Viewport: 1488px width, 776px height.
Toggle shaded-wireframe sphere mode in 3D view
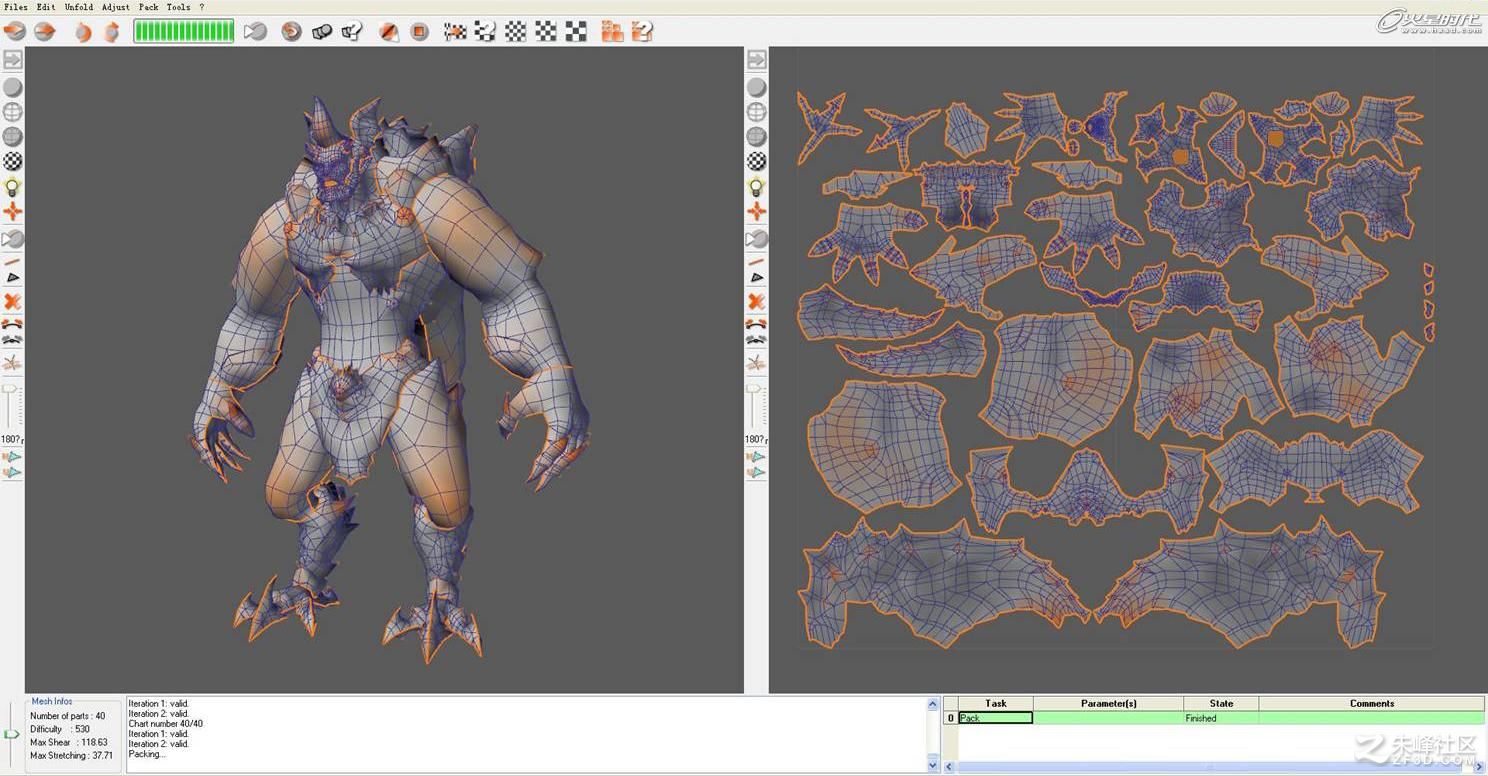pos(12,136)
